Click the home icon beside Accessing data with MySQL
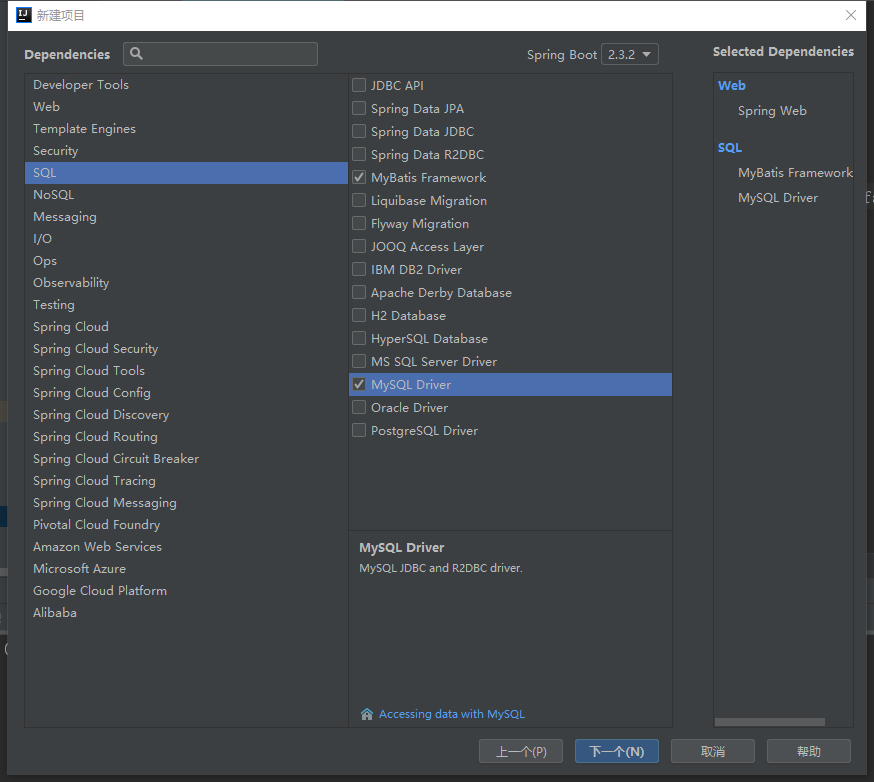Viewport: 874px width, 782px height. [x=367, y=714]
